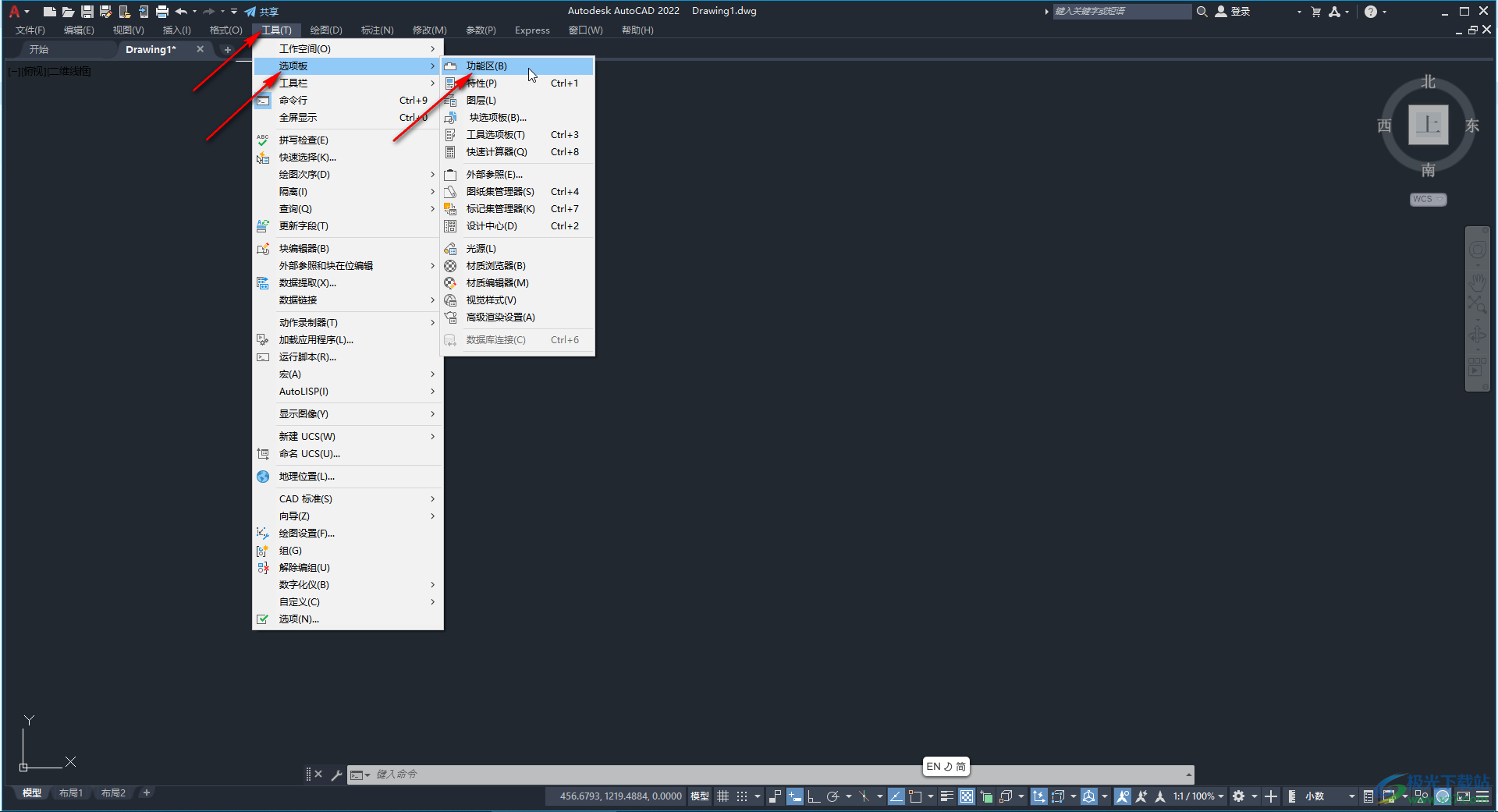The width and height of the screenshot is (1498, 812).
Task: Open annotation scale 1:1 / 100% dropdown
Action: pos(1198,796)
